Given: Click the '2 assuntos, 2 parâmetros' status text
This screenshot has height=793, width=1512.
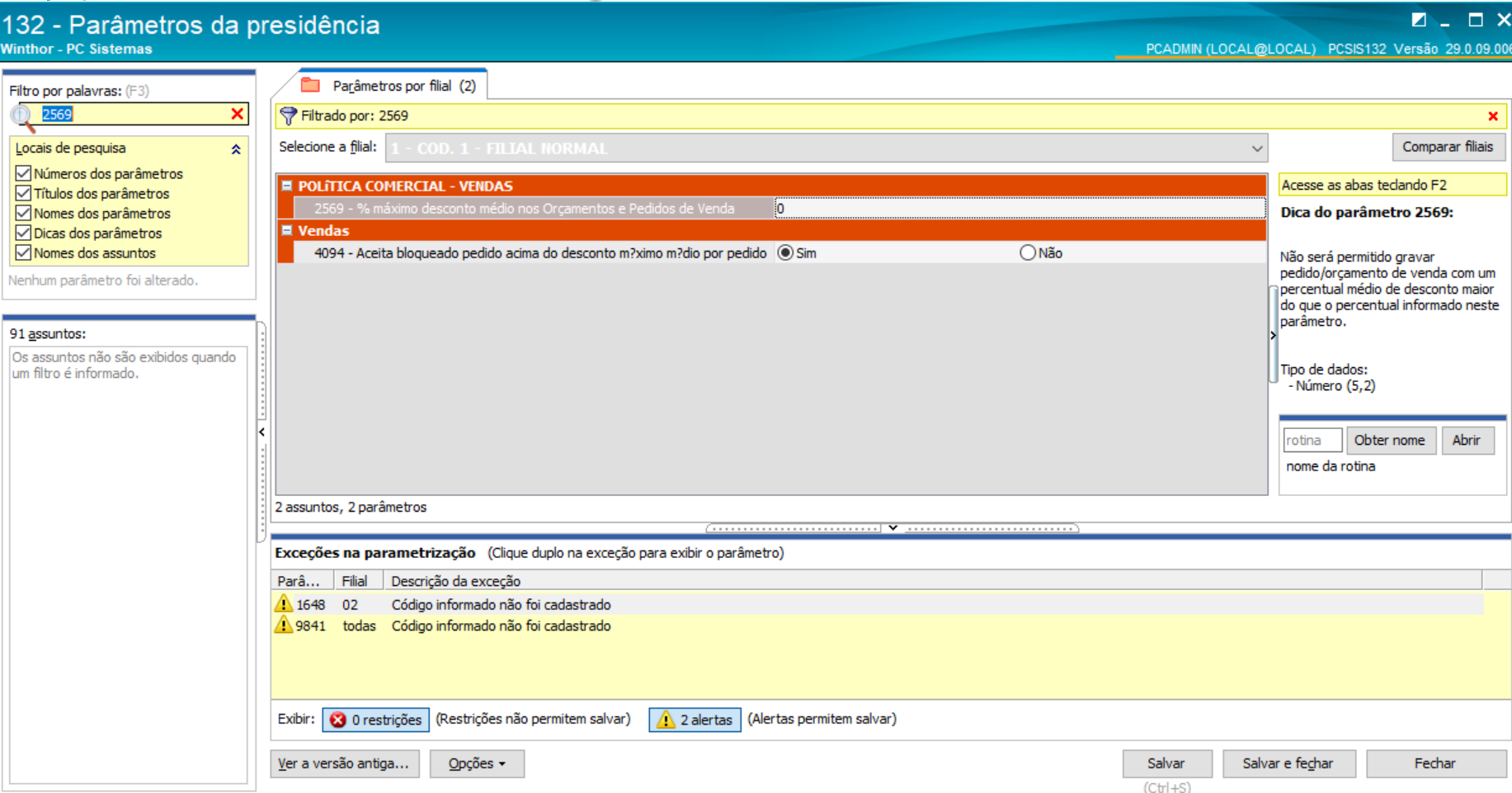Looking at the screenshot, I should tap(351, 507).
